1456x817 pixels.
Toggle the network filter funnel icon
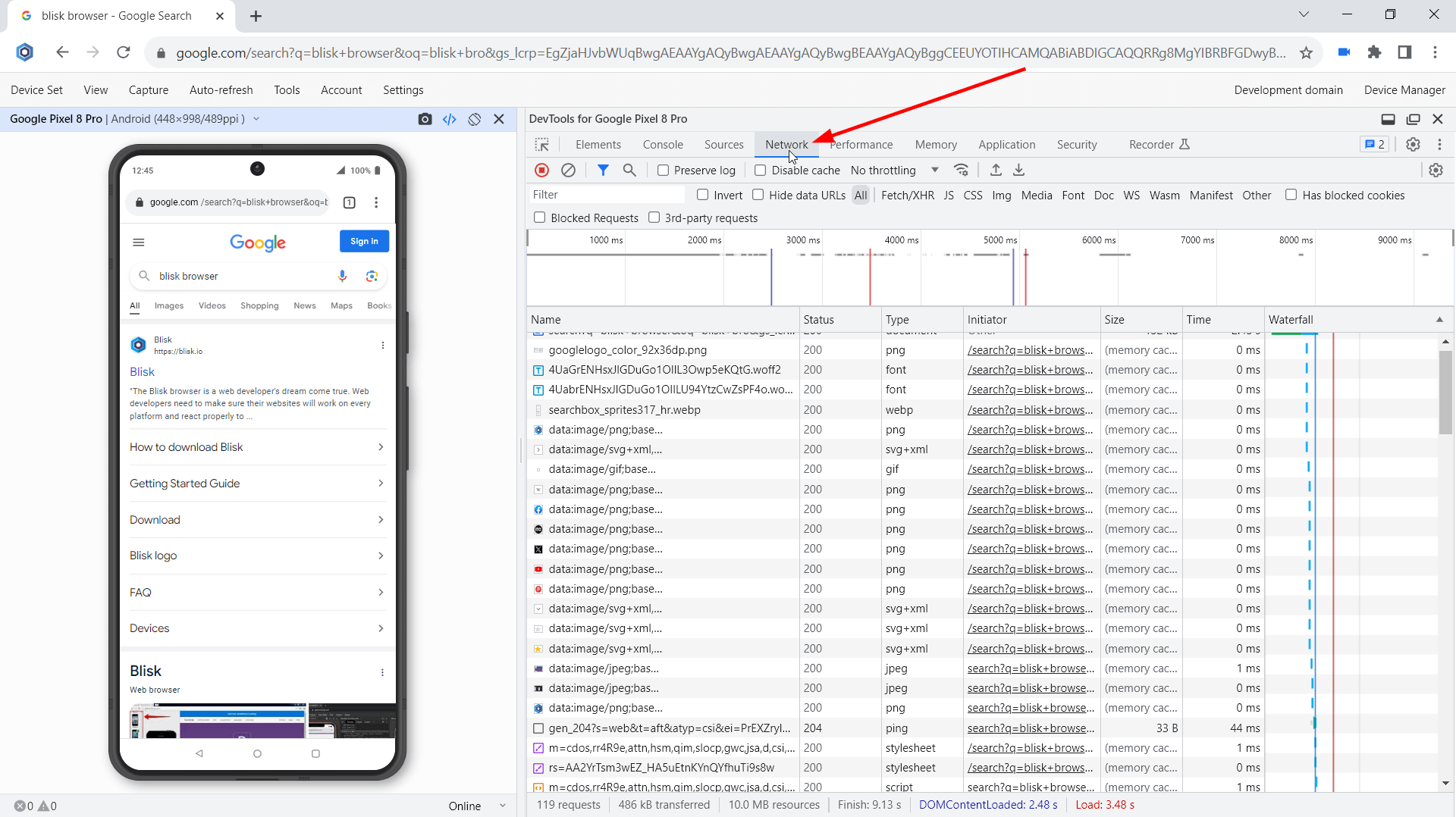603,171
